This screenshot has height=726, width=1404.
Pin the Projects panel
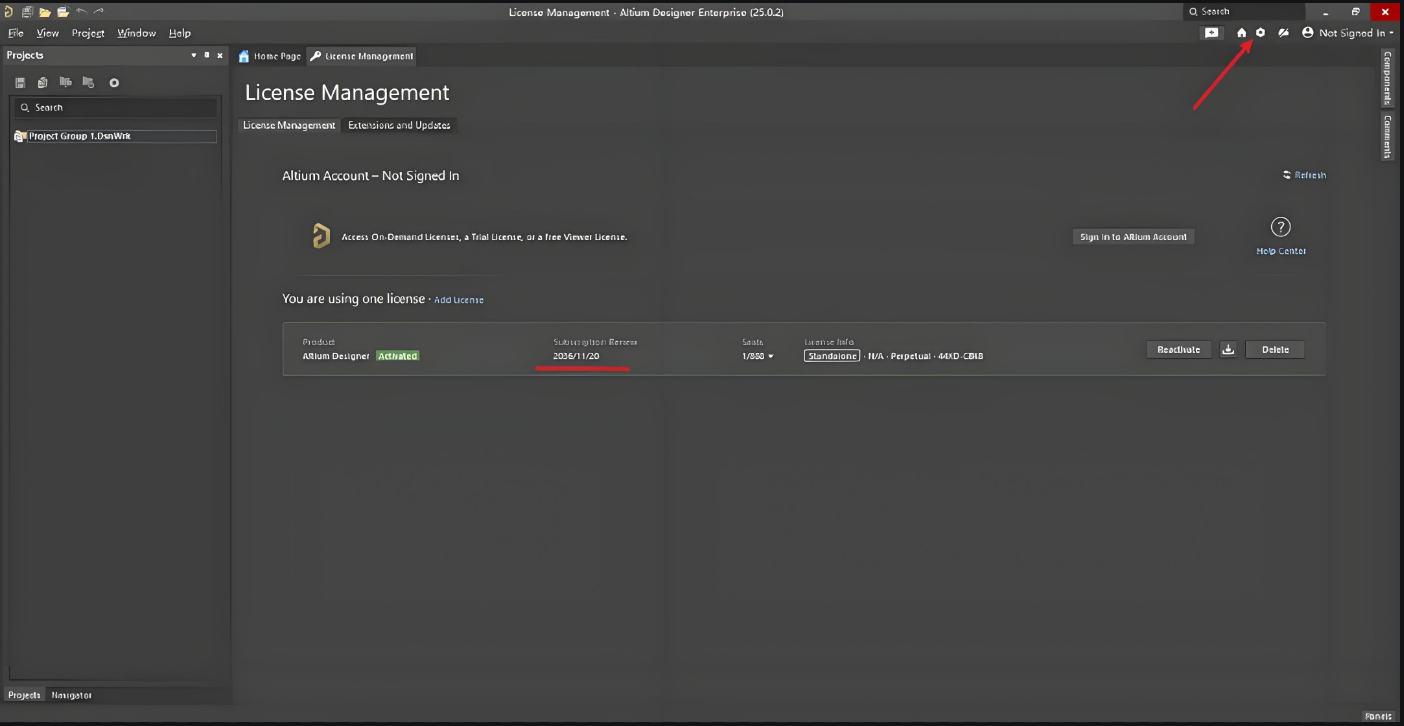coord(207,55)
